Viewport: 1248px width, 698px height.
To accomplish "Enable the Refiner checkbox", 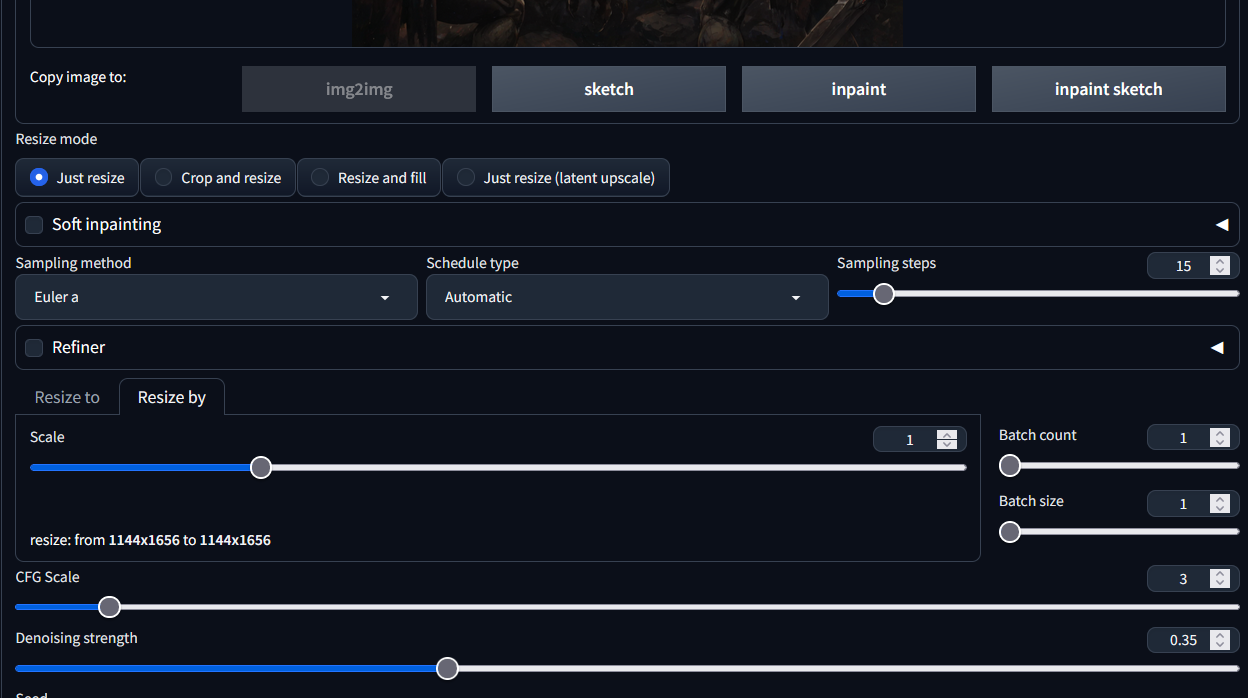I will point(34,348).
